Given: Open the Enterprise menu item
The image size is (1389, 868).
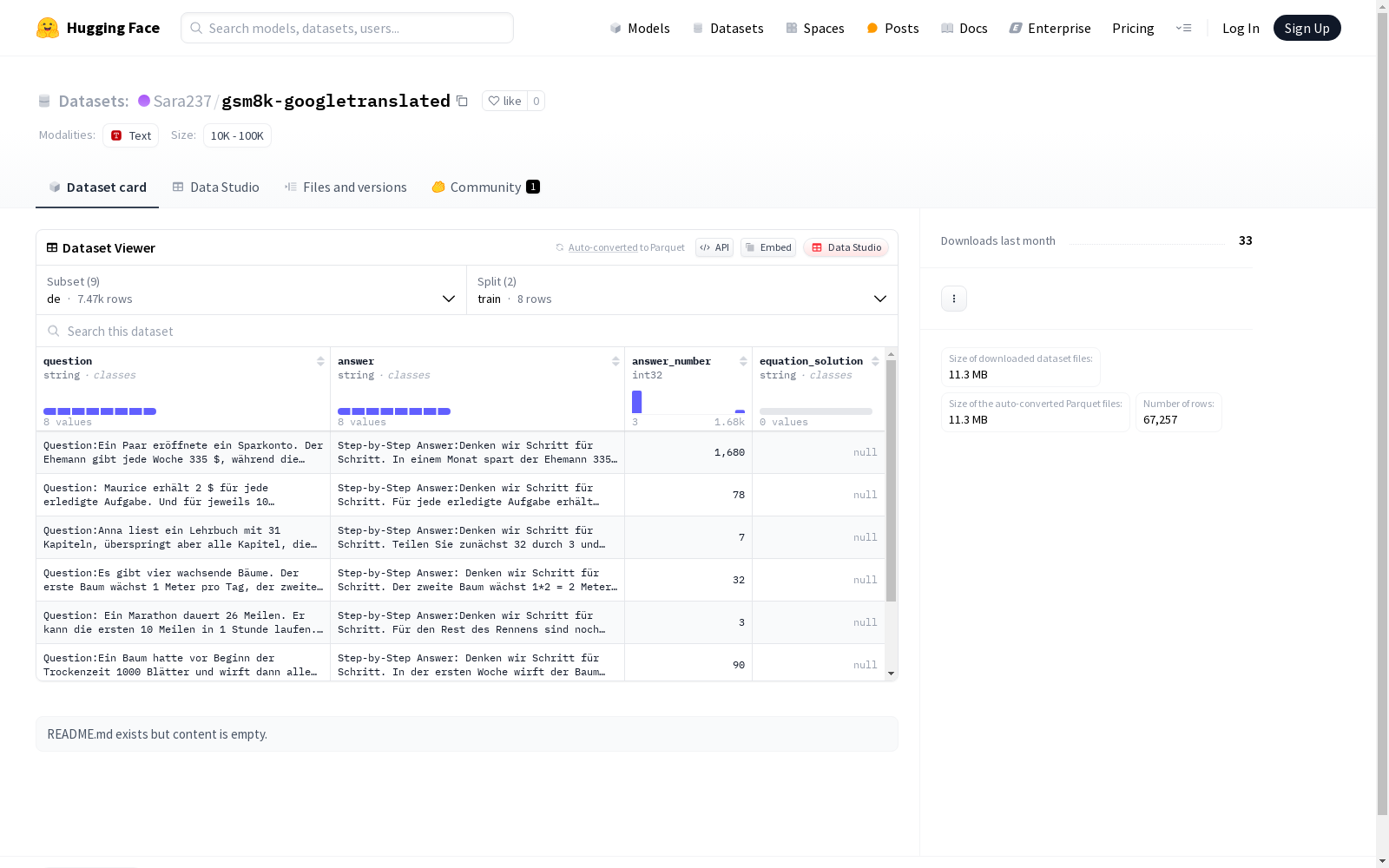Looking at the screenshot, I should (x=1050, y=28).
